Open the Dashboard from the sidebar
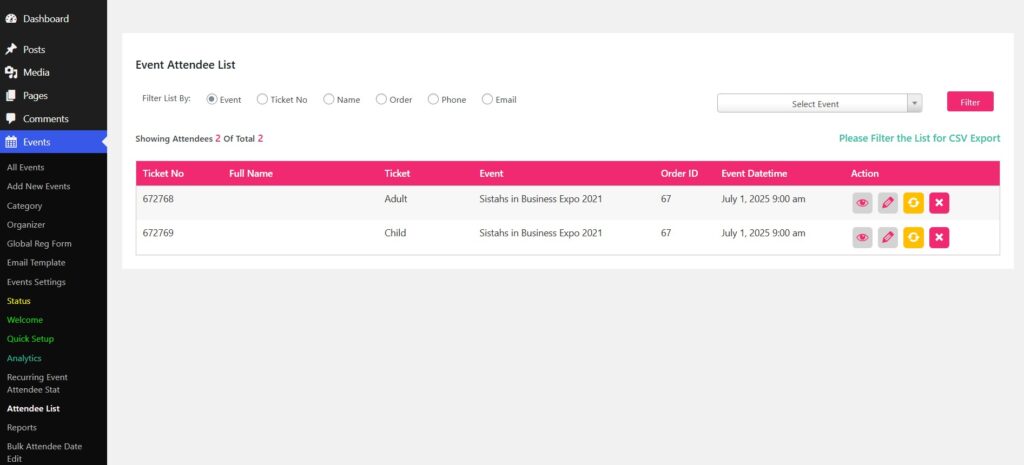The width and height of the screenshot is (1024, 465). click(45, 19)
